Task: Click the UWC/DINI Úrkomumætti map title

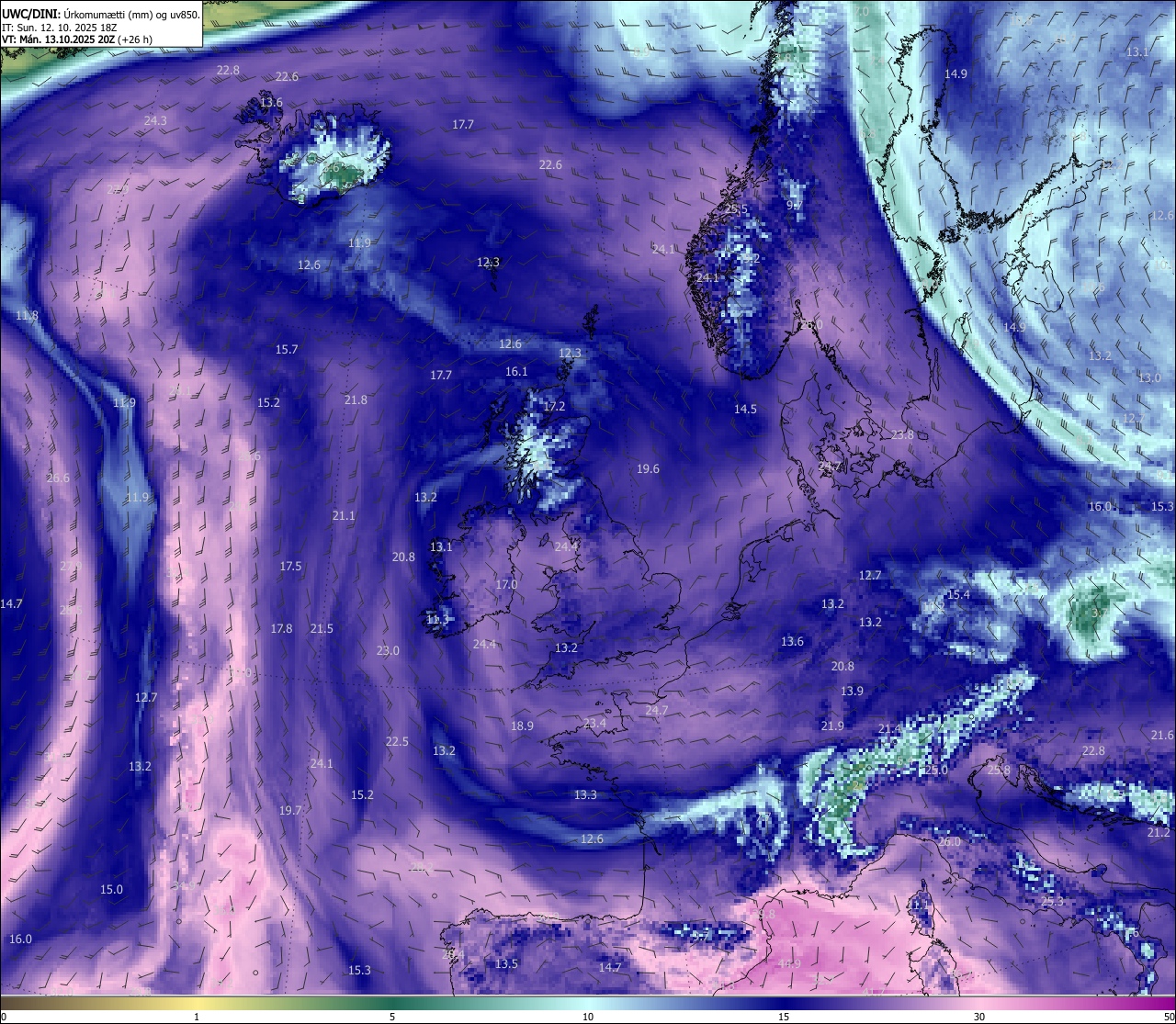Action: click(x=100, y=14)
